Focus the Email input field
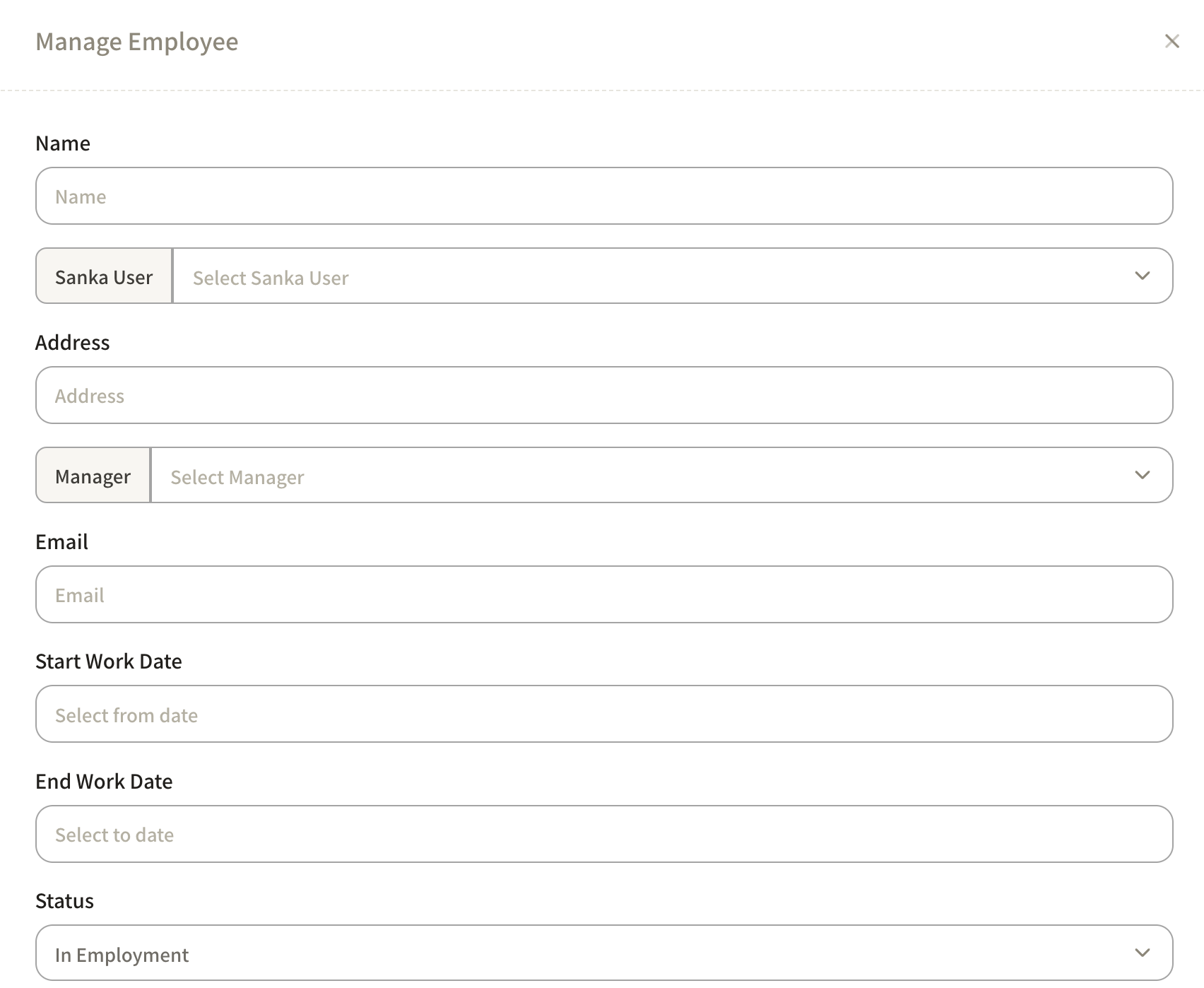 tap(604, 595)
